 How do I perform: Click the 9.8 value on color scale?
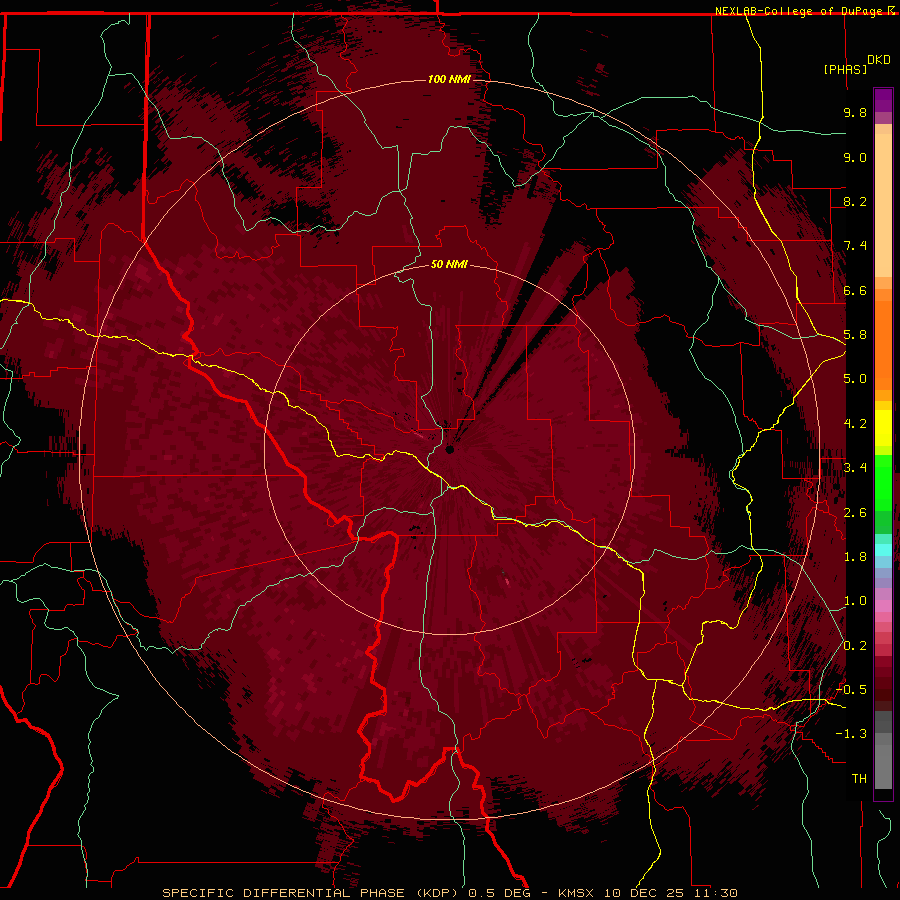[855, 112]
